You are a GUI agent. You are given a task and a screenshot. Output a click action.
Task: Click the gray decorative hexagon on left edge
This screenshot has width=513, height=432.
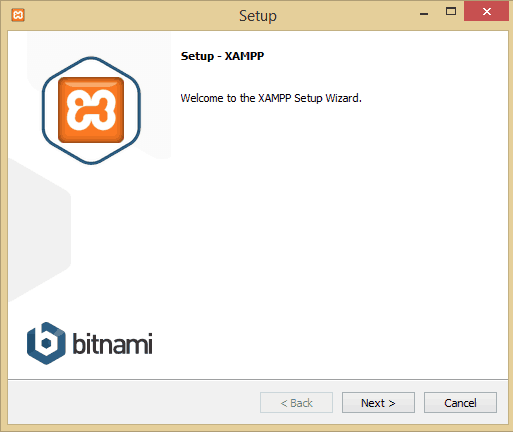click(39, 230)
